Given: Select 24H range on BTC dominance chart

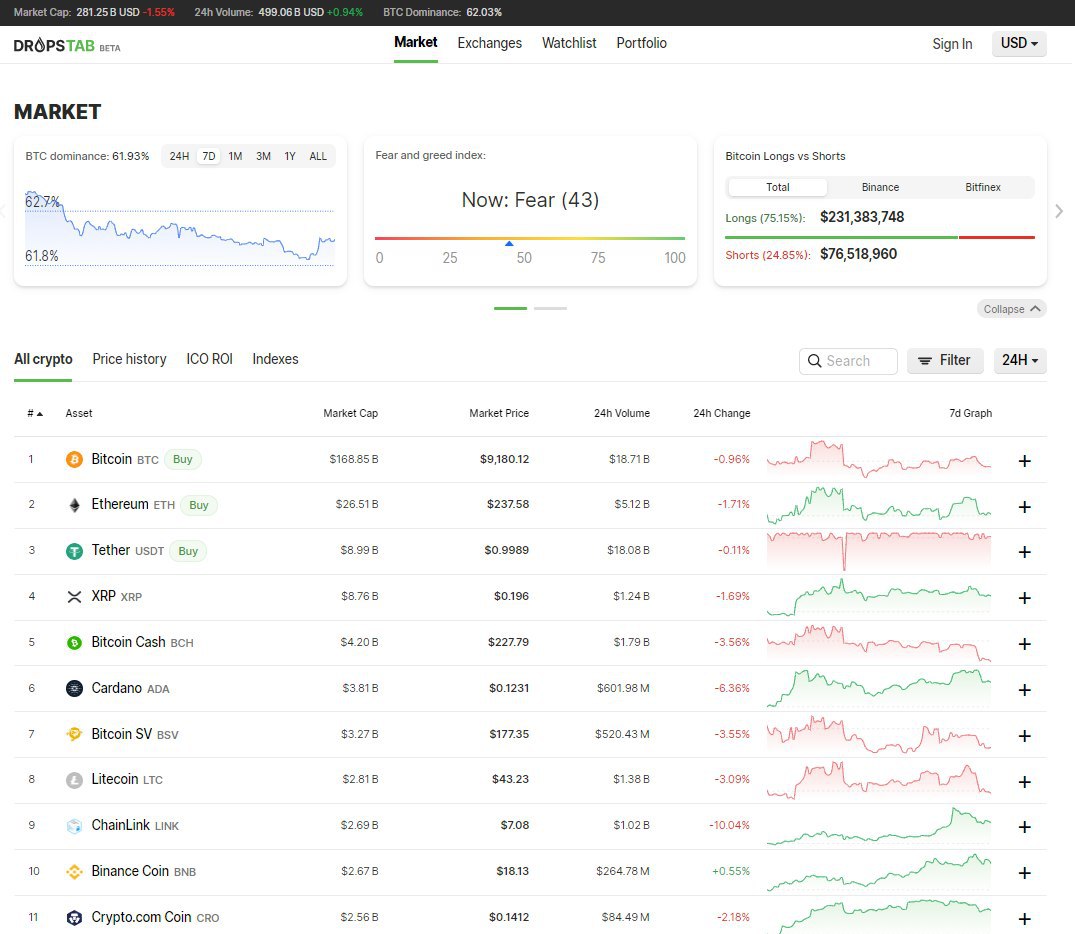Looking at the screenshot, I should [x=179, y=156].
